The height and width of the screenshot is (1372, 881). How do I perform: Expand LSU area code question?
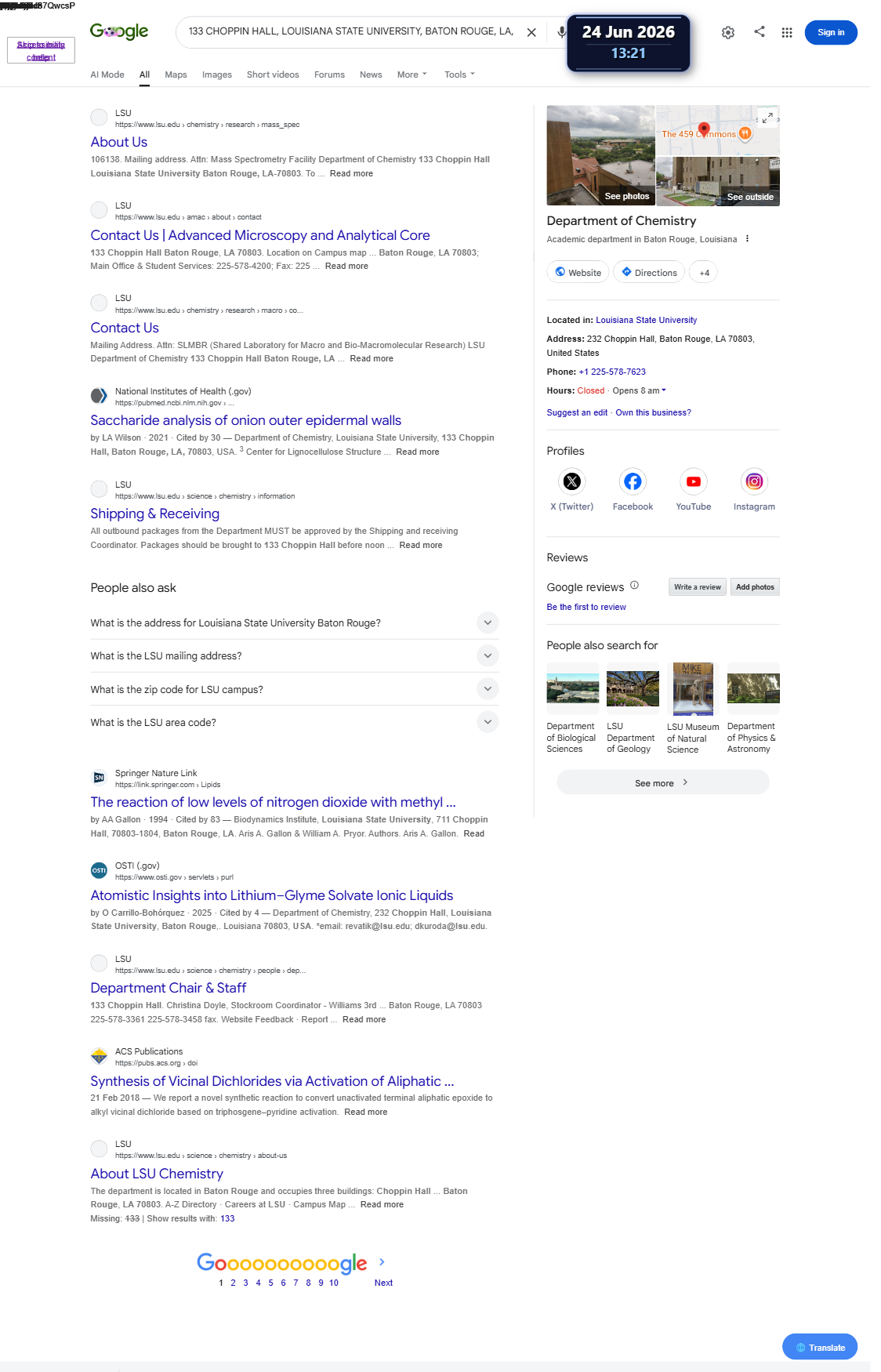point(295,722)
